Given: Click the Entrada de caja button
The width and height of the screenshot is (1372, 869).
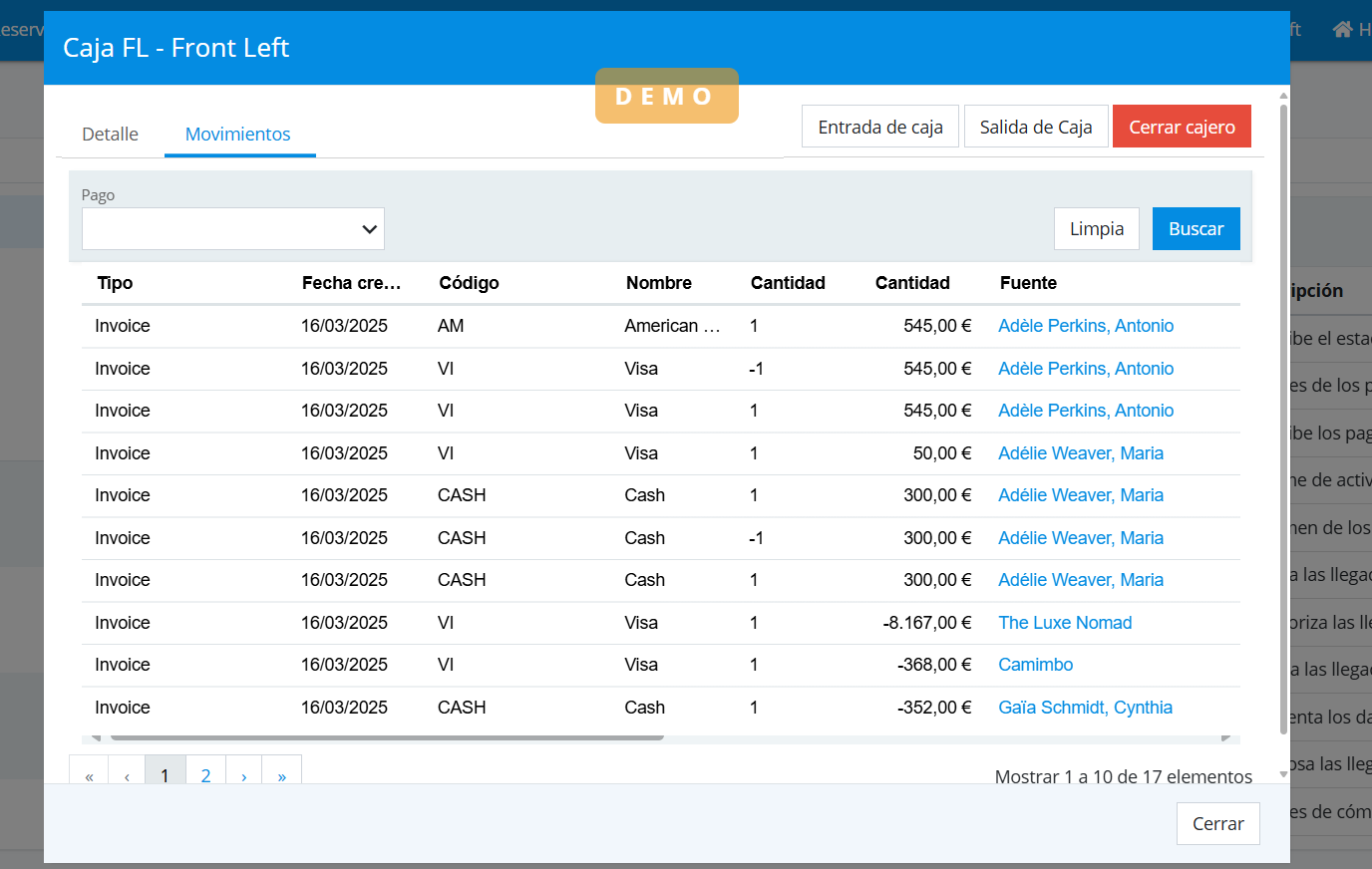Looking at the screenshot, I should (879, 127).
